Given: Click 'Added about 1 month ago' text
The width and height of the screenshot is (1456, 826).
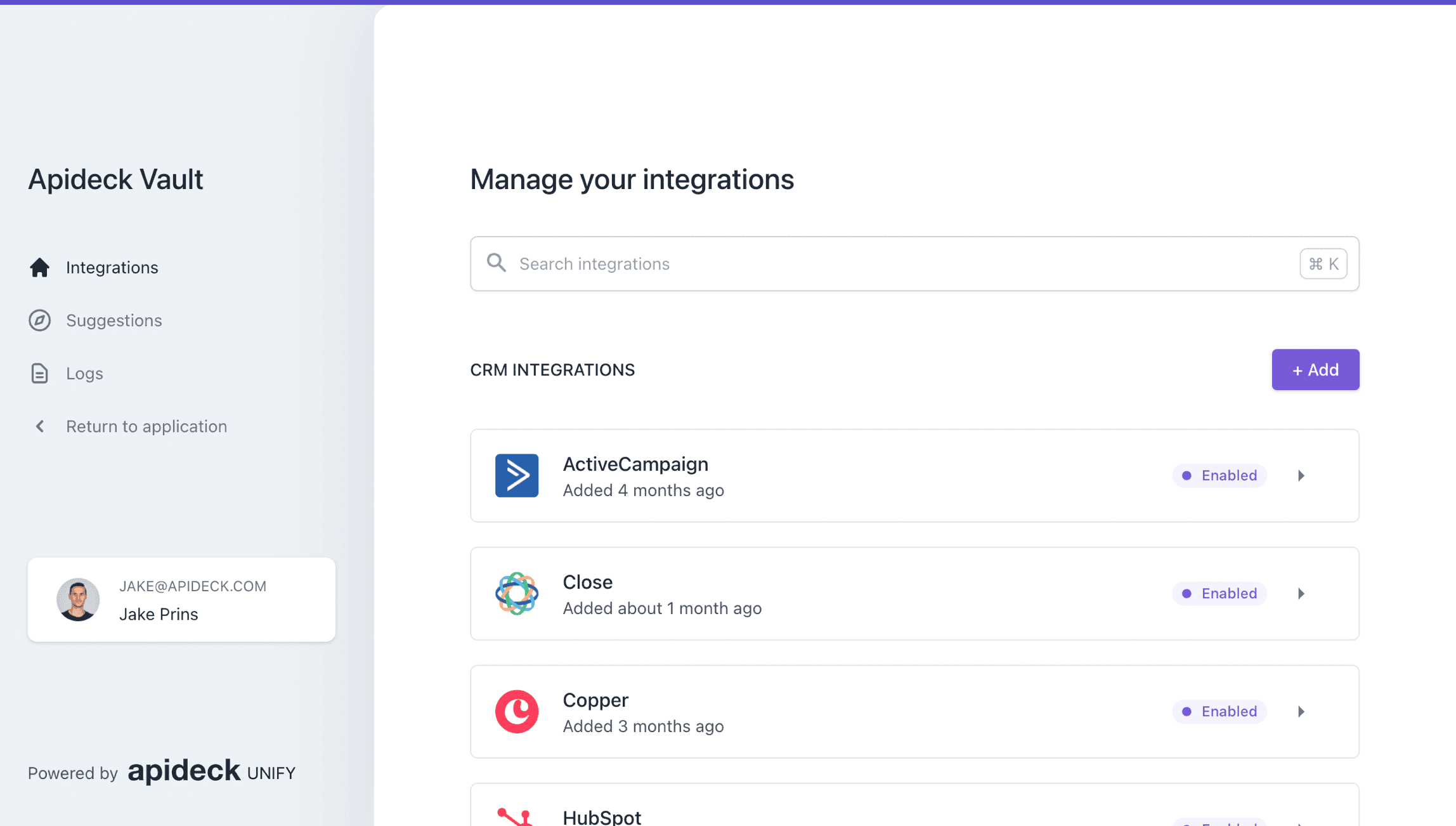Looking at the screenshot, I should tap(662, 608).
